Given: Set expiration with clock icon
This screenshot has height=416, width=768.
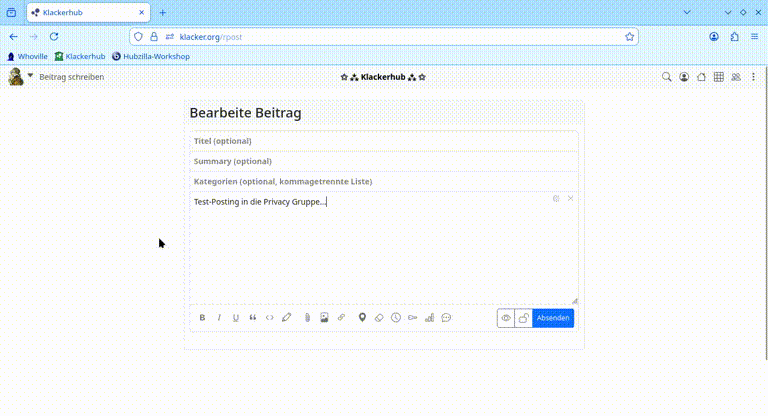Looking at the screenshot, I should (x=396, y=318).
